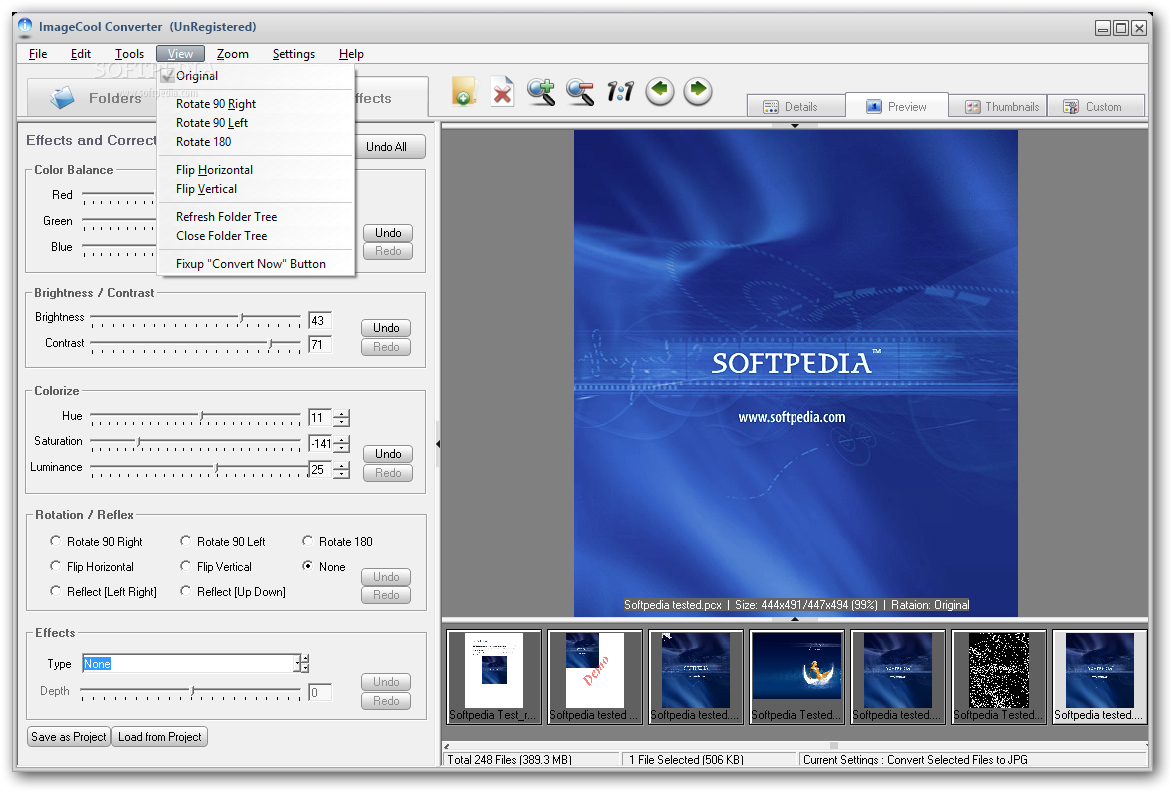
Task: Click the thumbnail strip horizontal scrollbar
Action: click(x=795, y=746)
